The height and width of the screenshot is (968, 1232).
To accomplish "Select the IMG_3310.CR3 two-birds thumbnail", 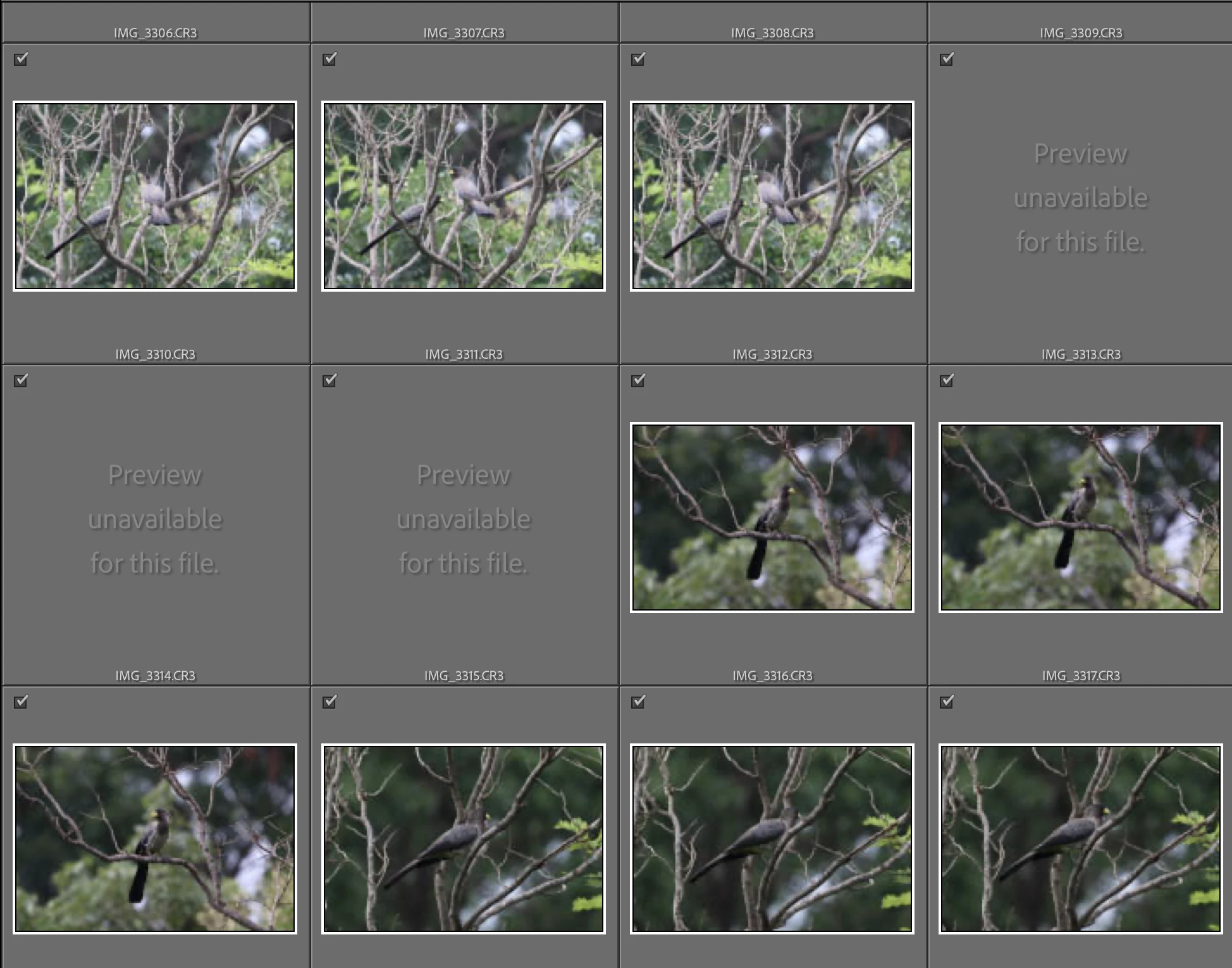I will tap(155, 196).
